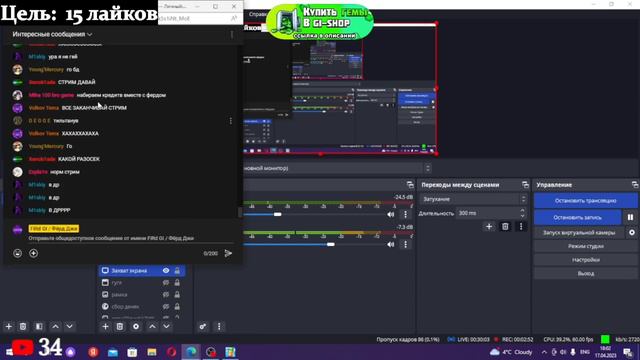Delete scene transition with trash button

505,227
